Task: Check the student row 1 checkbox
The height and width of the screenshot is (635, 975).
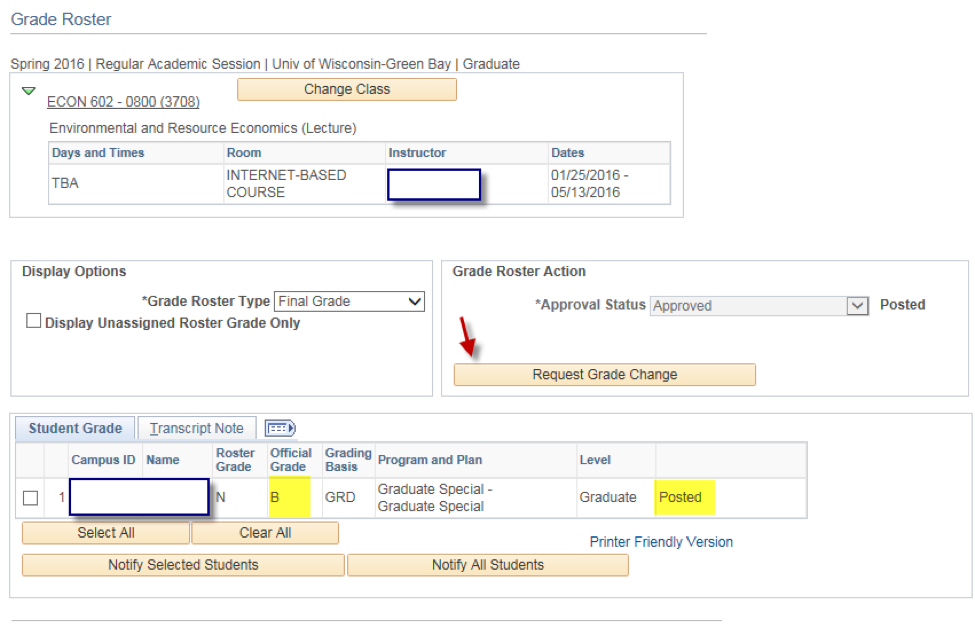Action: point(30,498)
